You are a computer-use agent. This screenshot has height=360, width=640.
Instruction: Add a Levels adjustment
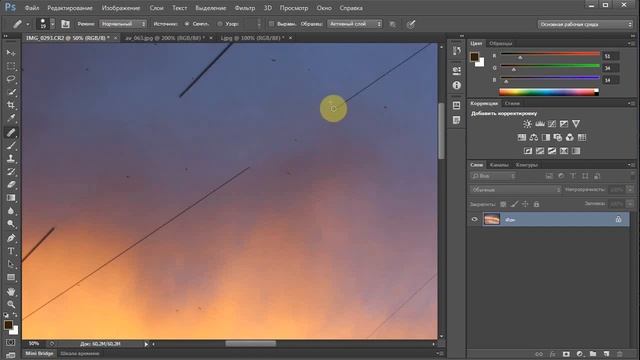[x=540, y=124]
